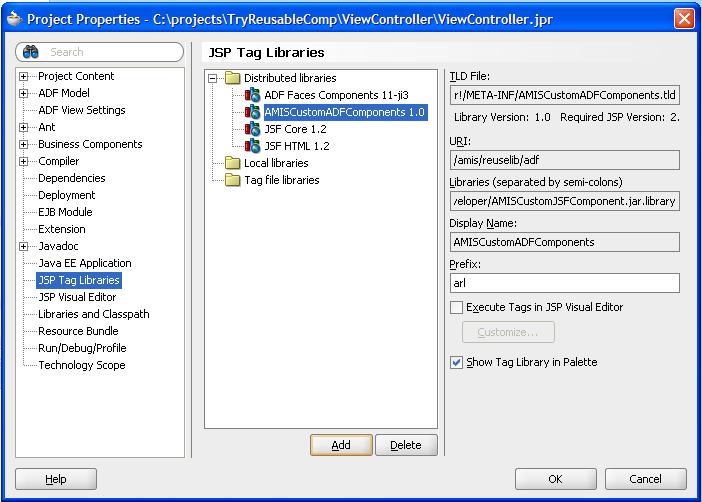Image resolution: width=702 pixels, height=502 pixels.
Task: Click the binoculars search icon
Action: (30, 52)
